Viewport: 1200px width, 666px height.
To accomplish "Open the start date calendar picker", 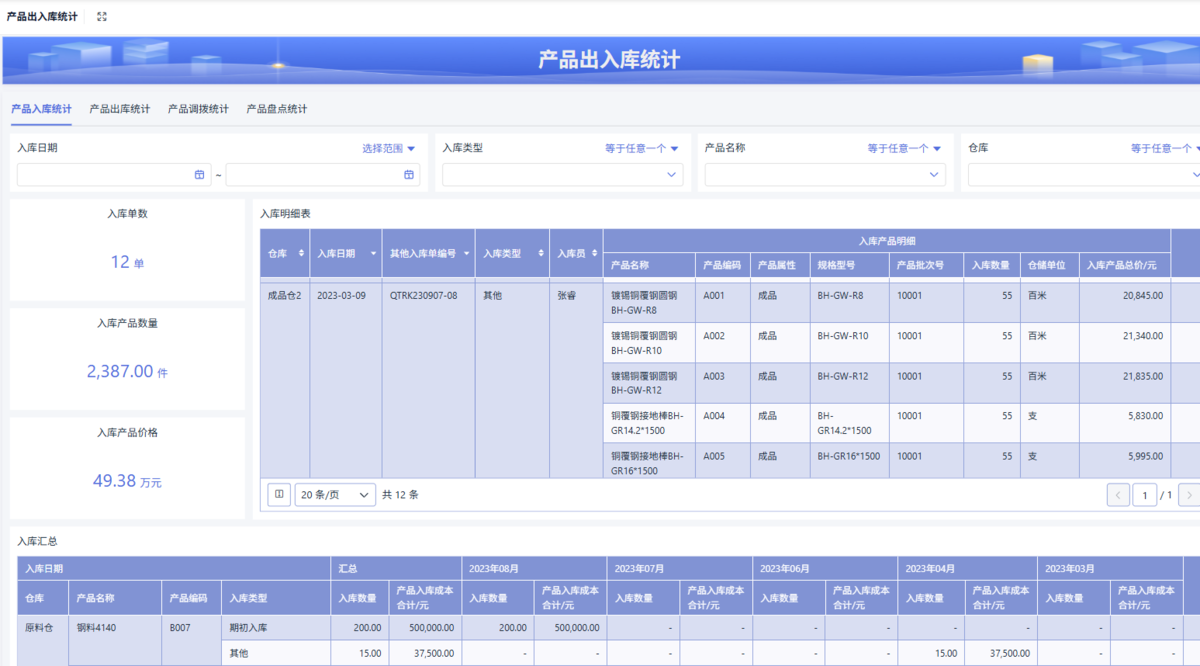I will click(x=199, y=175).
